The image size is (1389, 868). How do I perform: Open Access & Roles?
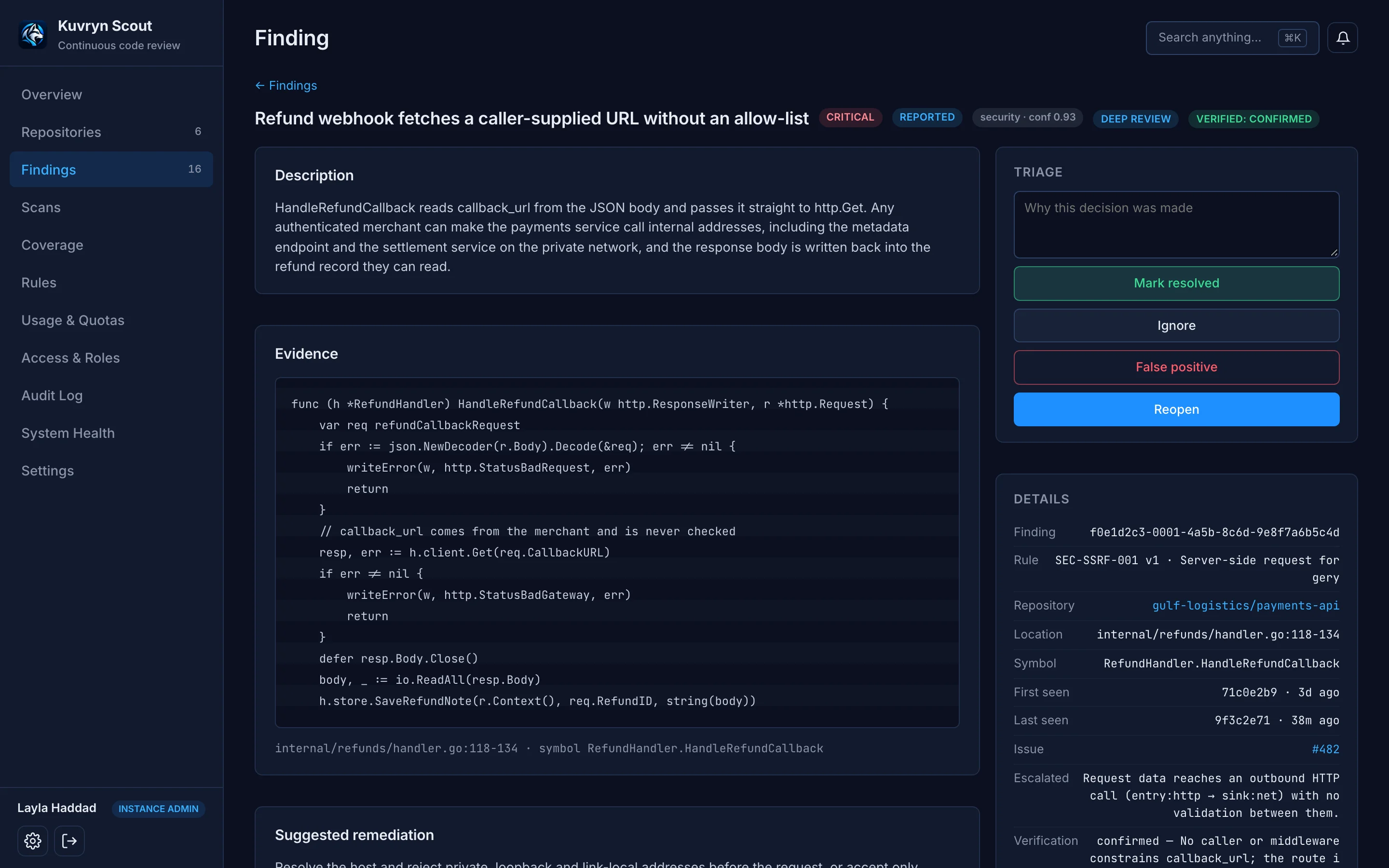111,358
